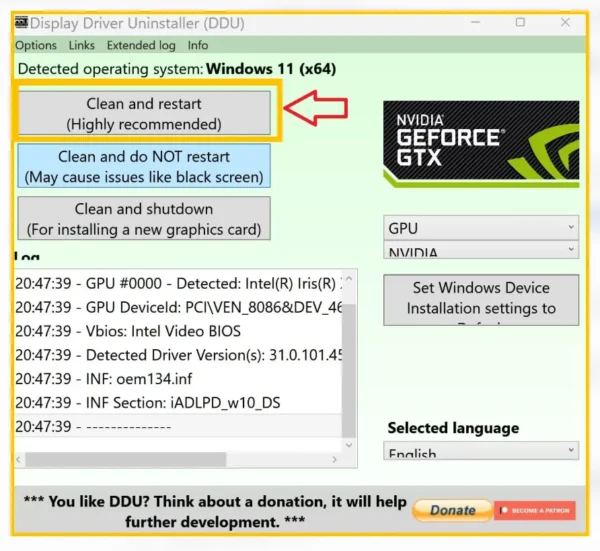Select log line 'INF Section: iADLPD_w10_DS'
Screen dimensions: 600x551
[178, 403]
